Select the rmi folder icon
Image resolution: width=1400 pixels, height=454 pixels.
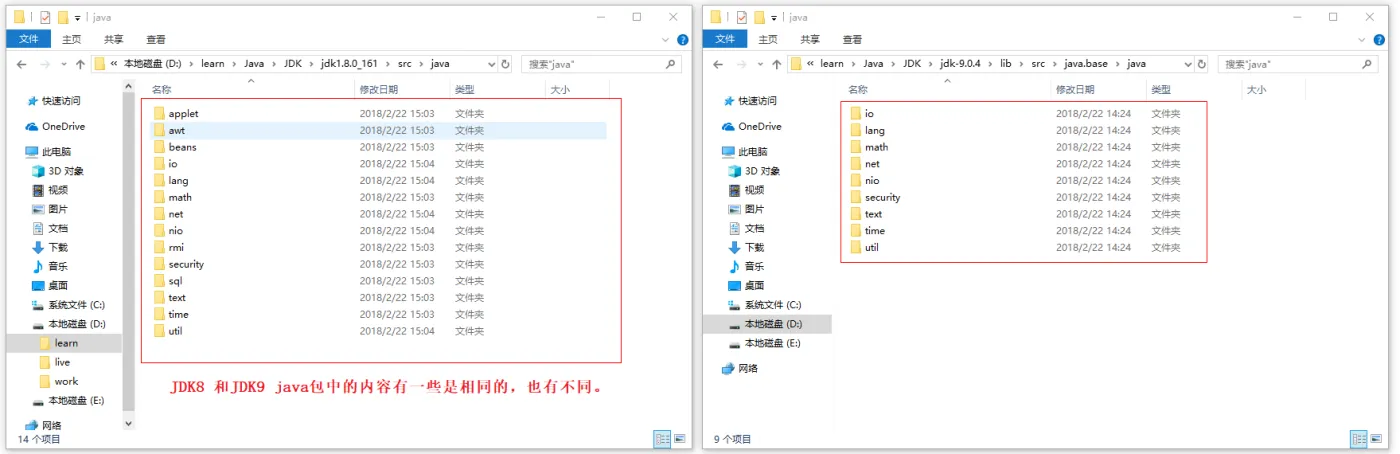160,247
